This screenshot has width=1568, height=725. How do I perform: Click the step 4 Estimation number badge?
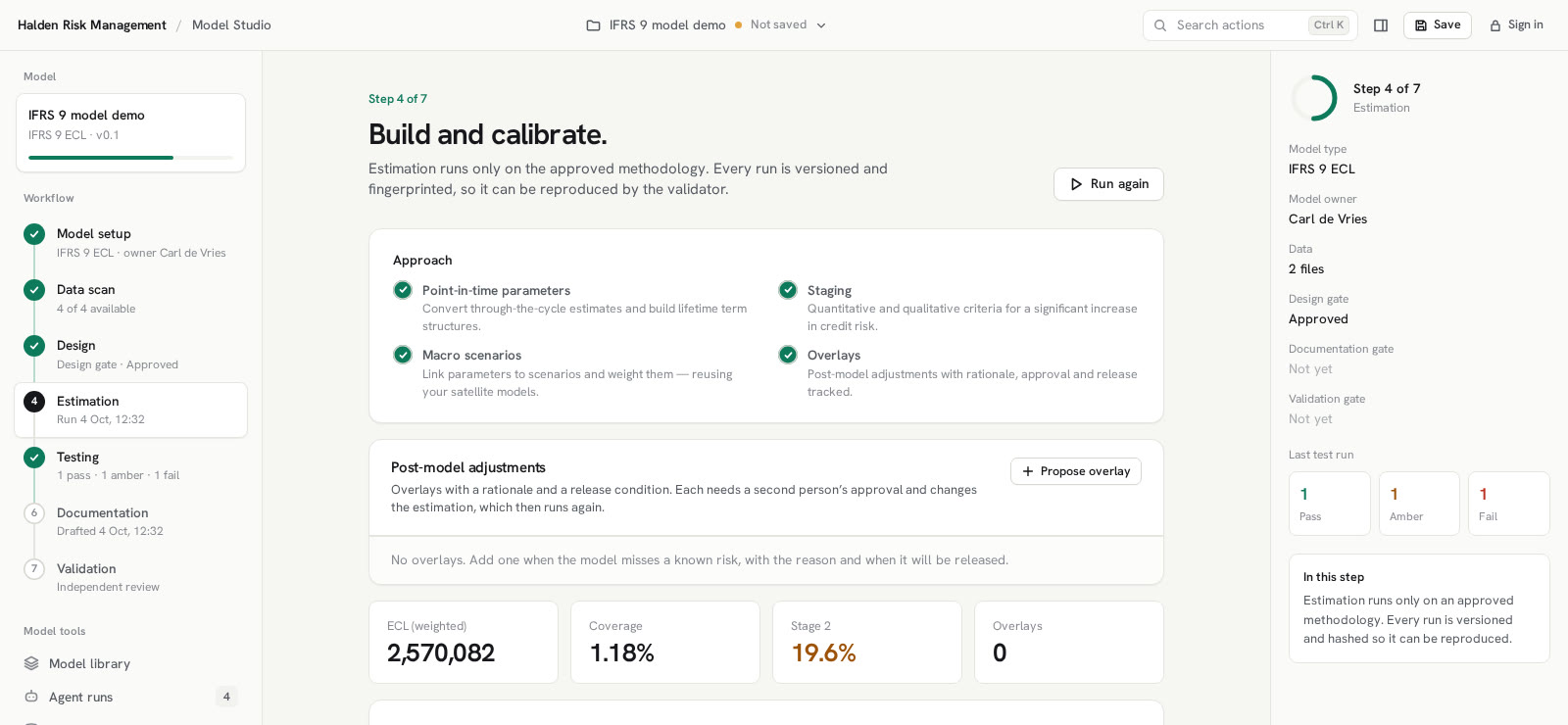click(x=34, y=402)
